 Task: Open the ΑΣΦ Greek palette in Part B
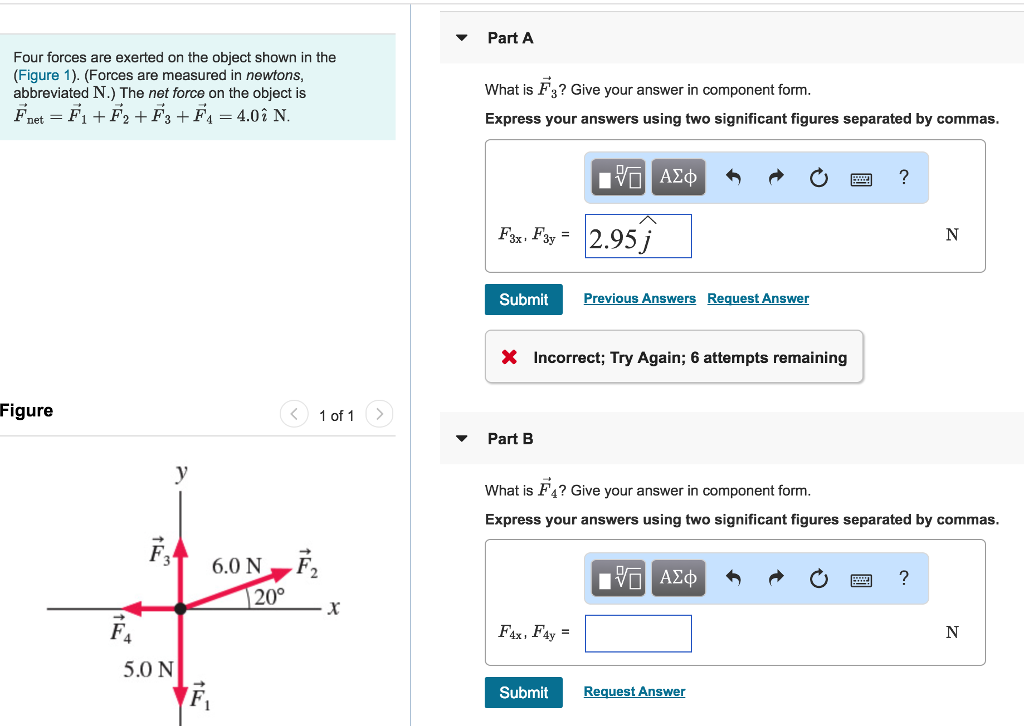[x=678, y=577]
